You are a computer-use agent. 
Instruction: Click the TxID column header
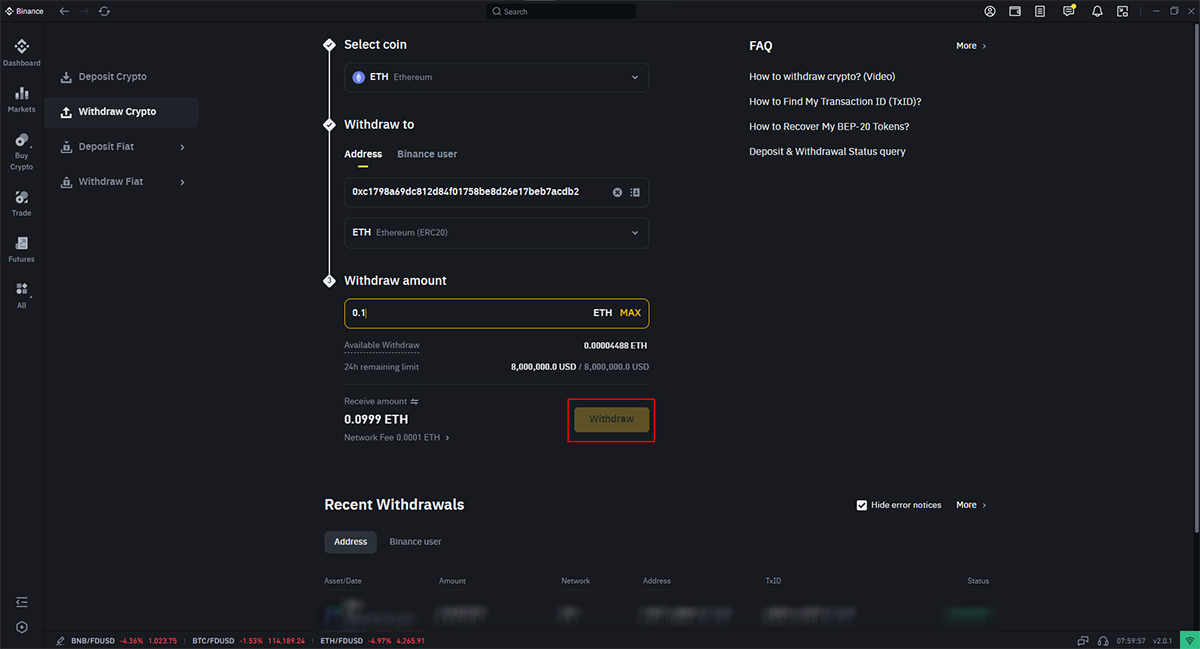point(773,581)
